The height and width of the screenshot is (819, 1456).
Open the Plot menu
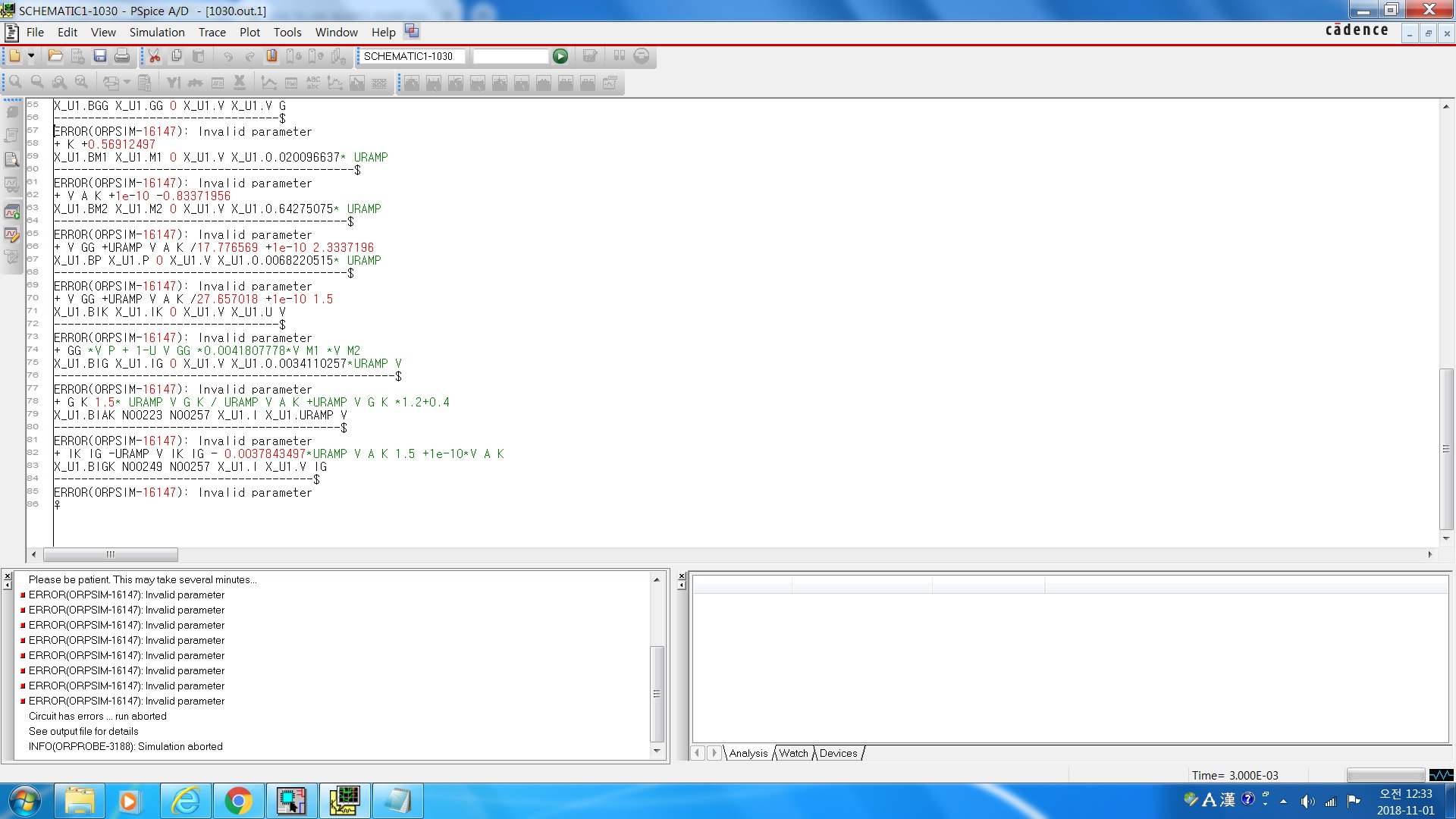click(249, 32)
